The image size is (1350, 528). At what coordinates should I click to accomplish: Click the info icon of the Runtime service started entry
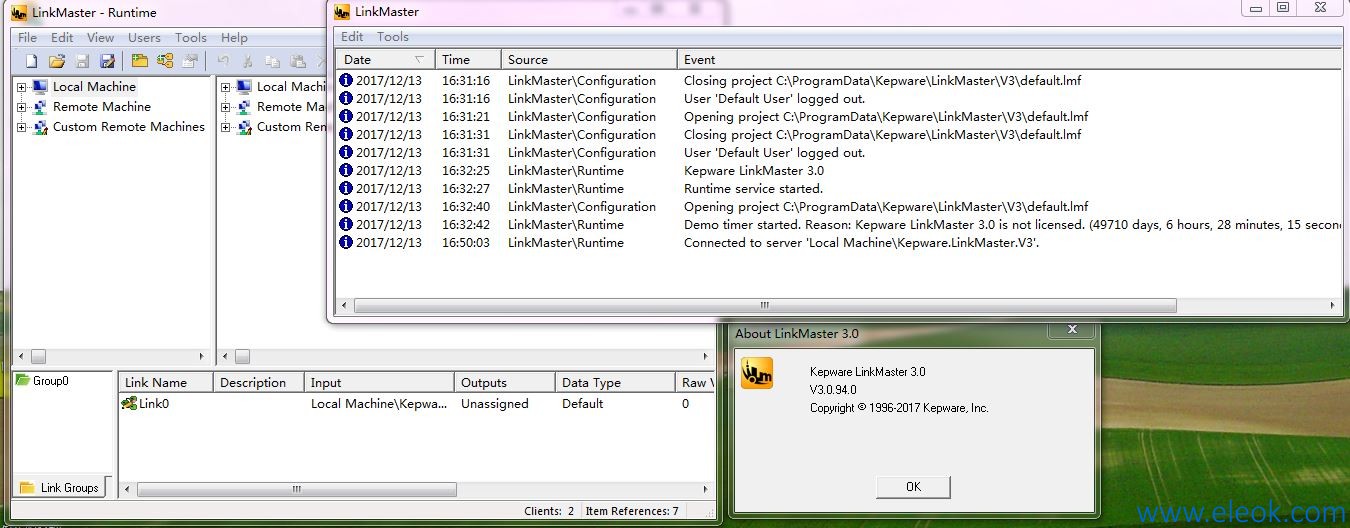click(x=346, y=189)
